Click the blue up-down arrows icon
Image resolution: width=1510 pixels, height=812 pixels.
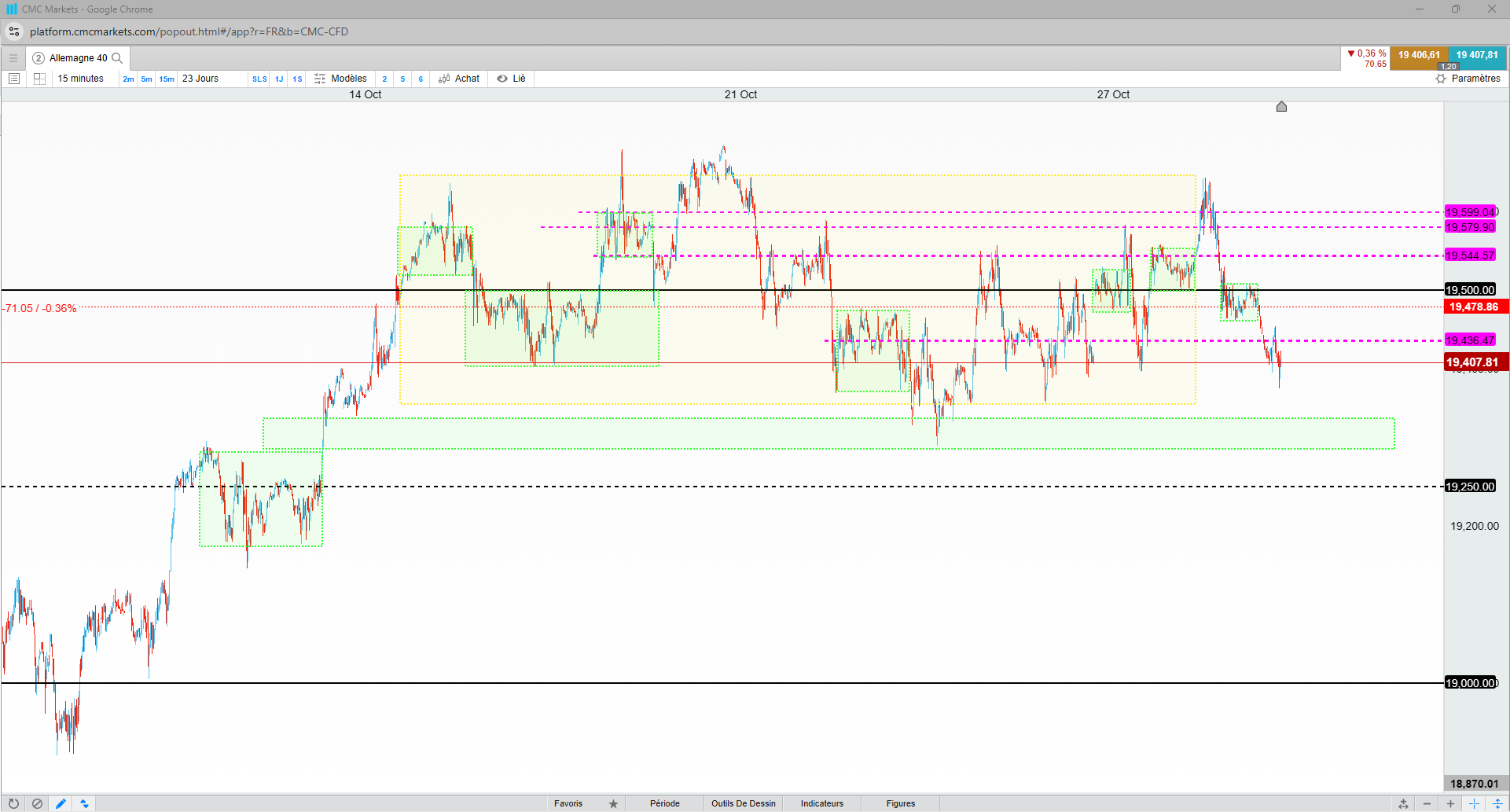[84, 803]
